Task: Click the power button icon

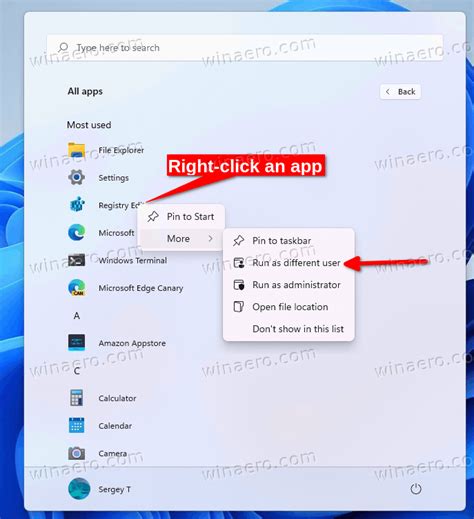Action: [416, 489]
